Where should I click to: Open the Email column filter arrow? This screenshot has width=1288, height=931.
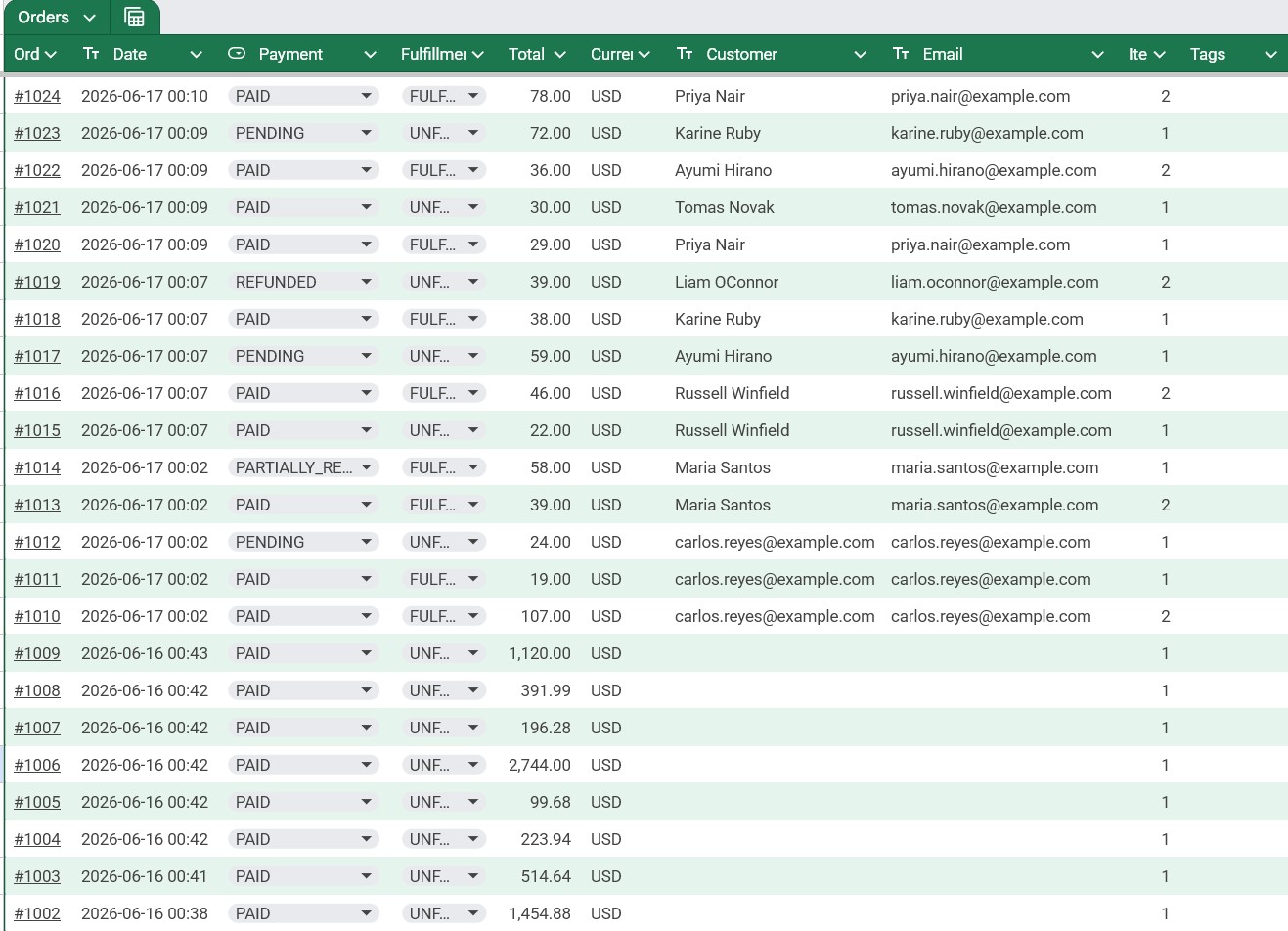tap(1097, 55)
